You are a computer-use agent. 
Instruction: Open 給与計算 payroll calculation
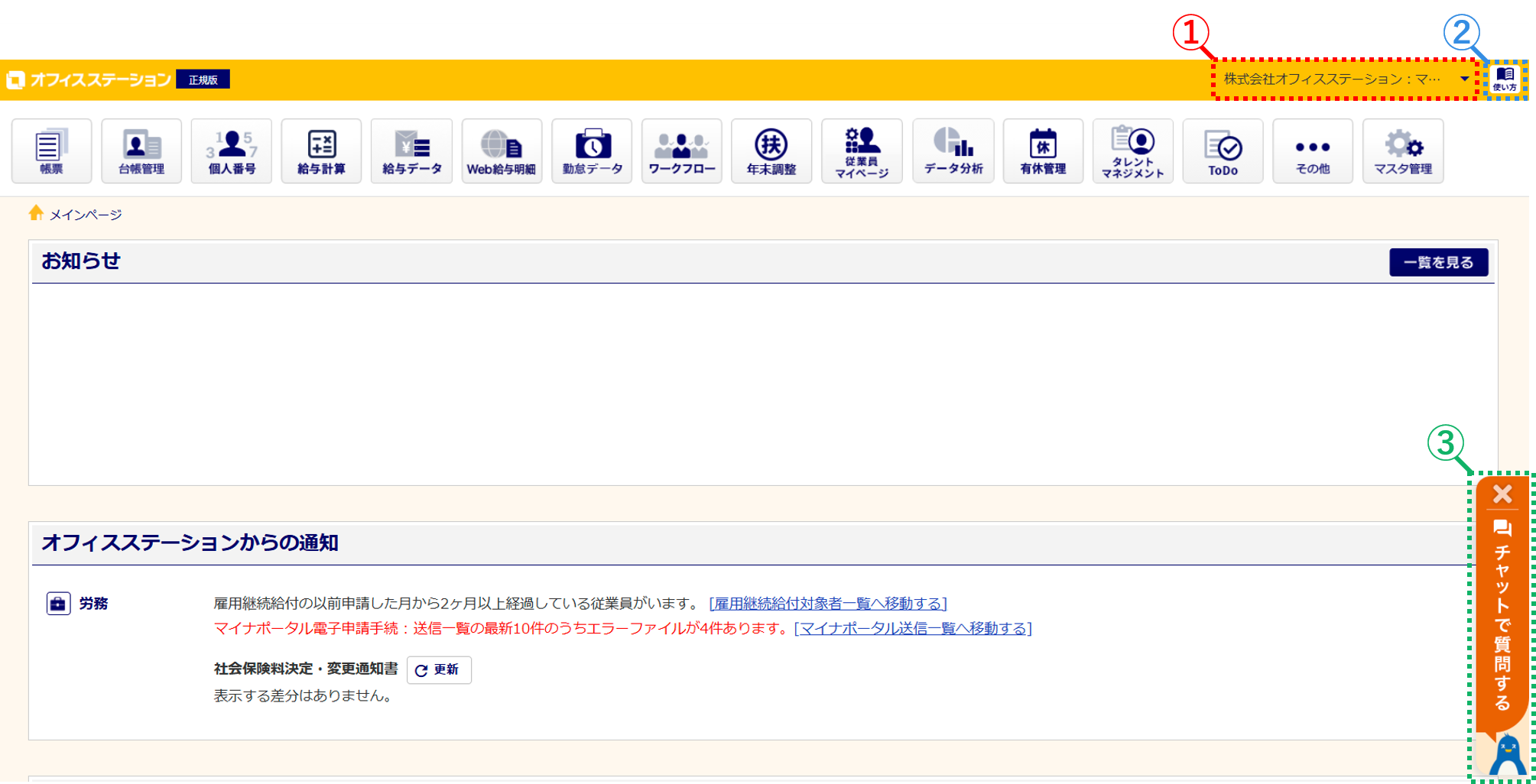(x=321, y=151)
